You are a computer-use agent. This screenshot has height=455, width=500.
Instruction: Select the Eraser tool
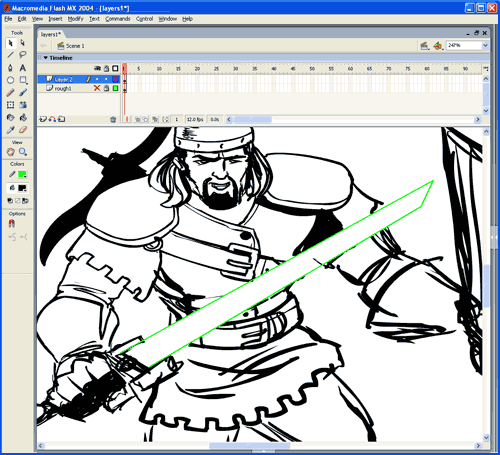coord(23,130)
